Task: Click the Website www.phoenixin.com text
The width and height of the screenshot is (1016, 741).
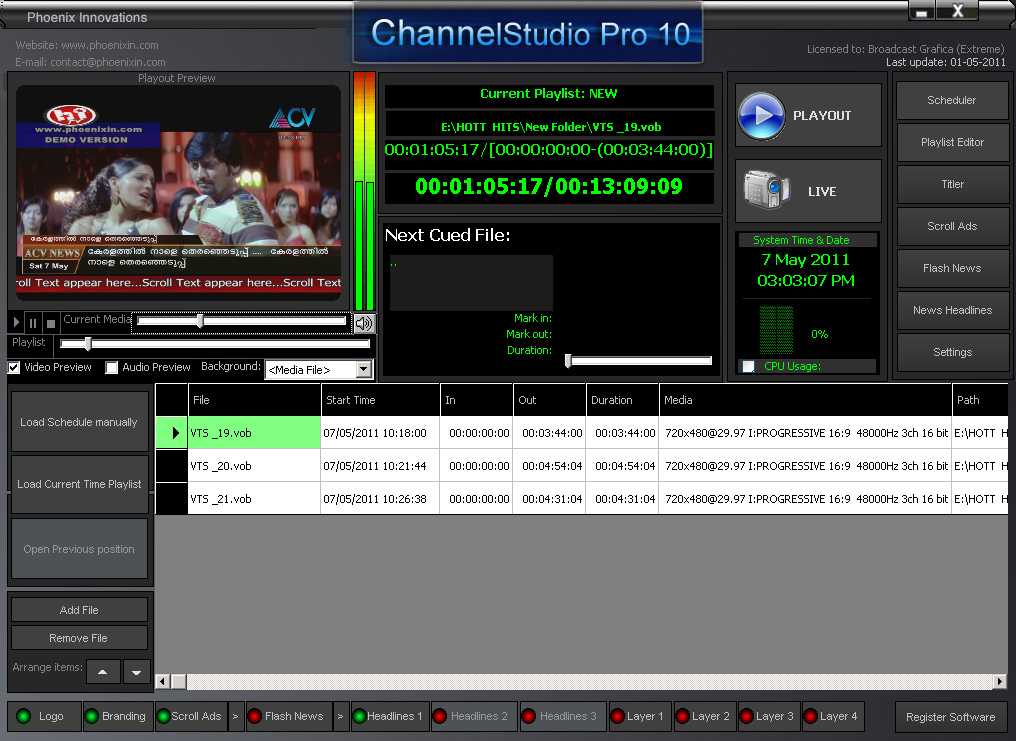Action: click(87, 45)
